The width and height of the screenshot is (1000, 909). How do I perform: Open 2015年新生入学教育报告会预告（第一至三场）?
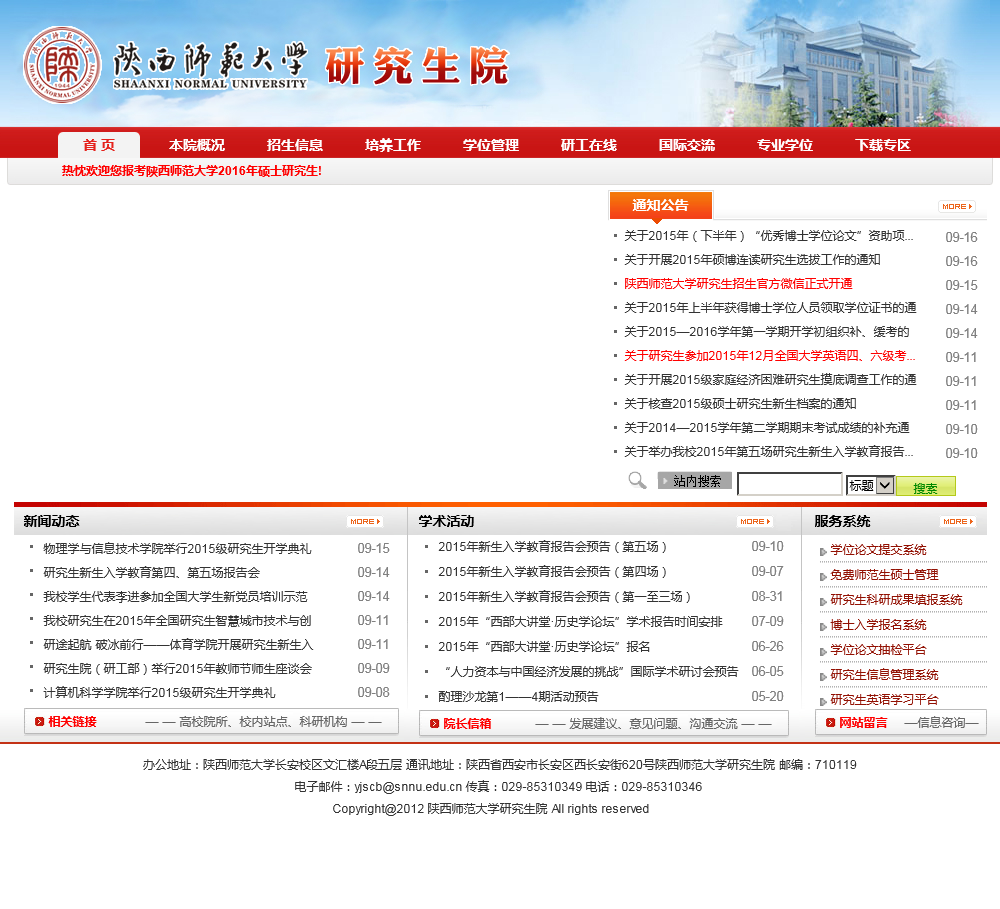click(564, 597)
